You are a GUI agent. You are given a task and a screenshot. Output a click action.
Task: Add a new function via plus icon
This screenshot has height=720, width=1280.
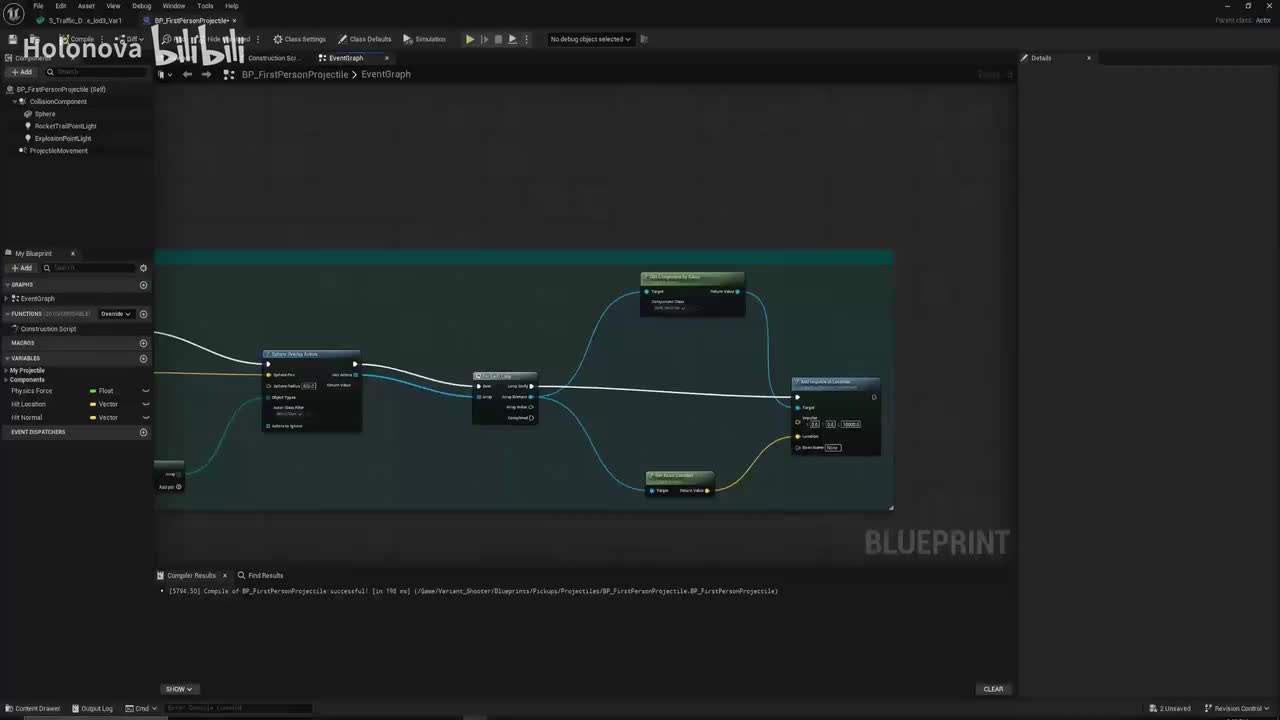[x=143, y=314]
